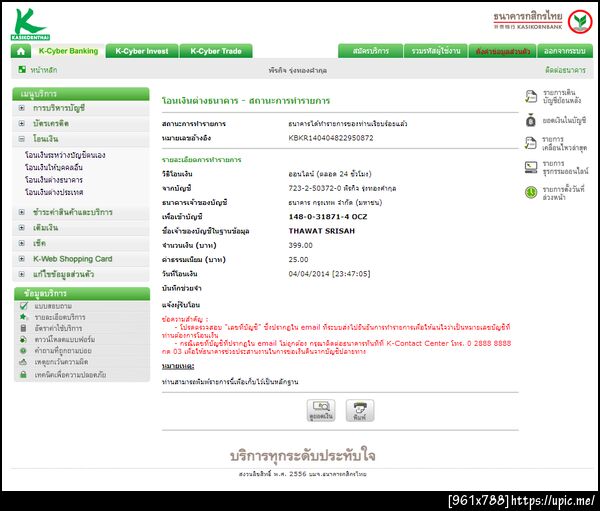
Task: Click the K Kasikornthai logo
Action: pos(30,24)
